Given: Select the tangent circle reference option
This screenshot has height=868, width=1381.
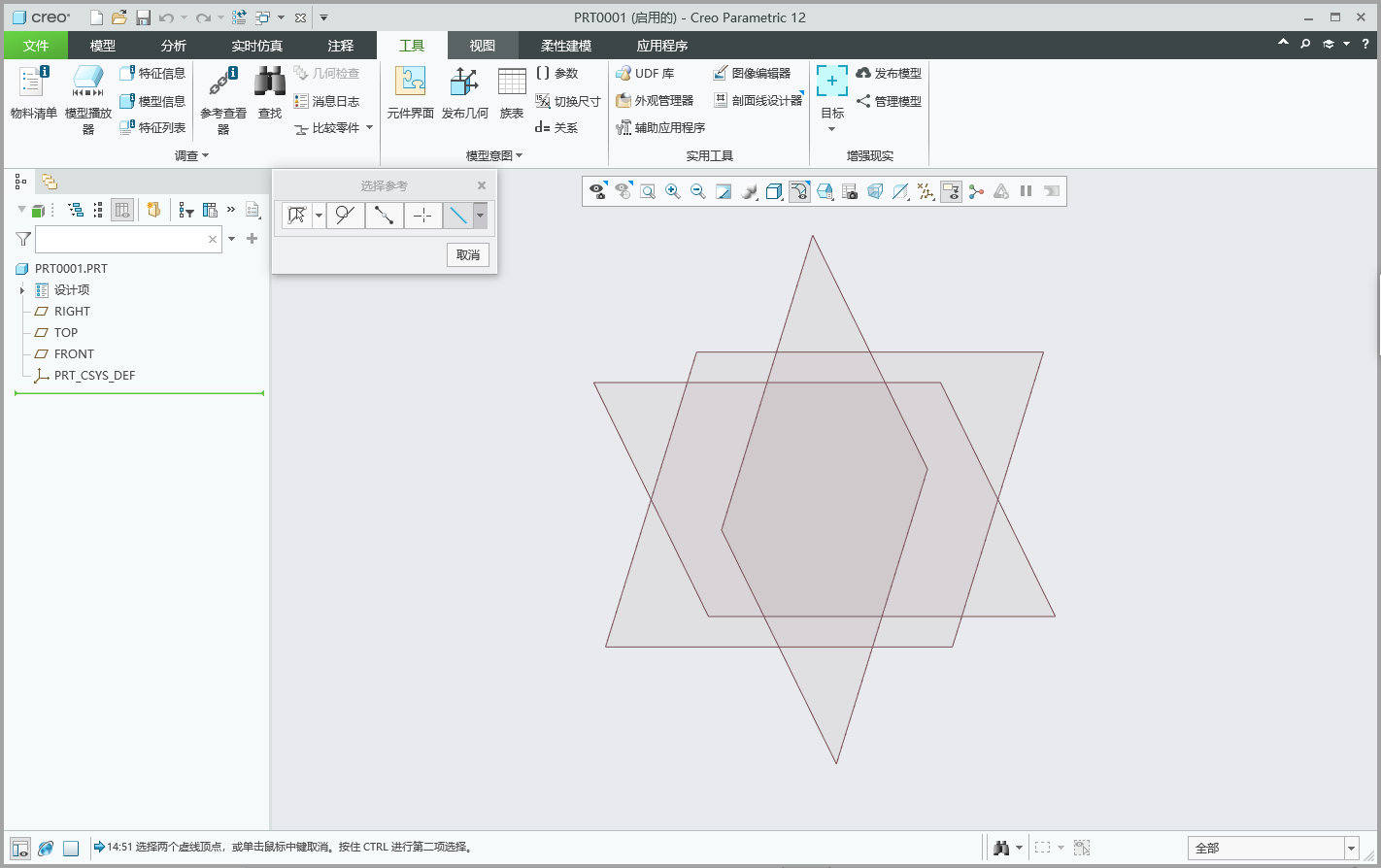Looking at the screenshot, I should (x=345, y=216).
